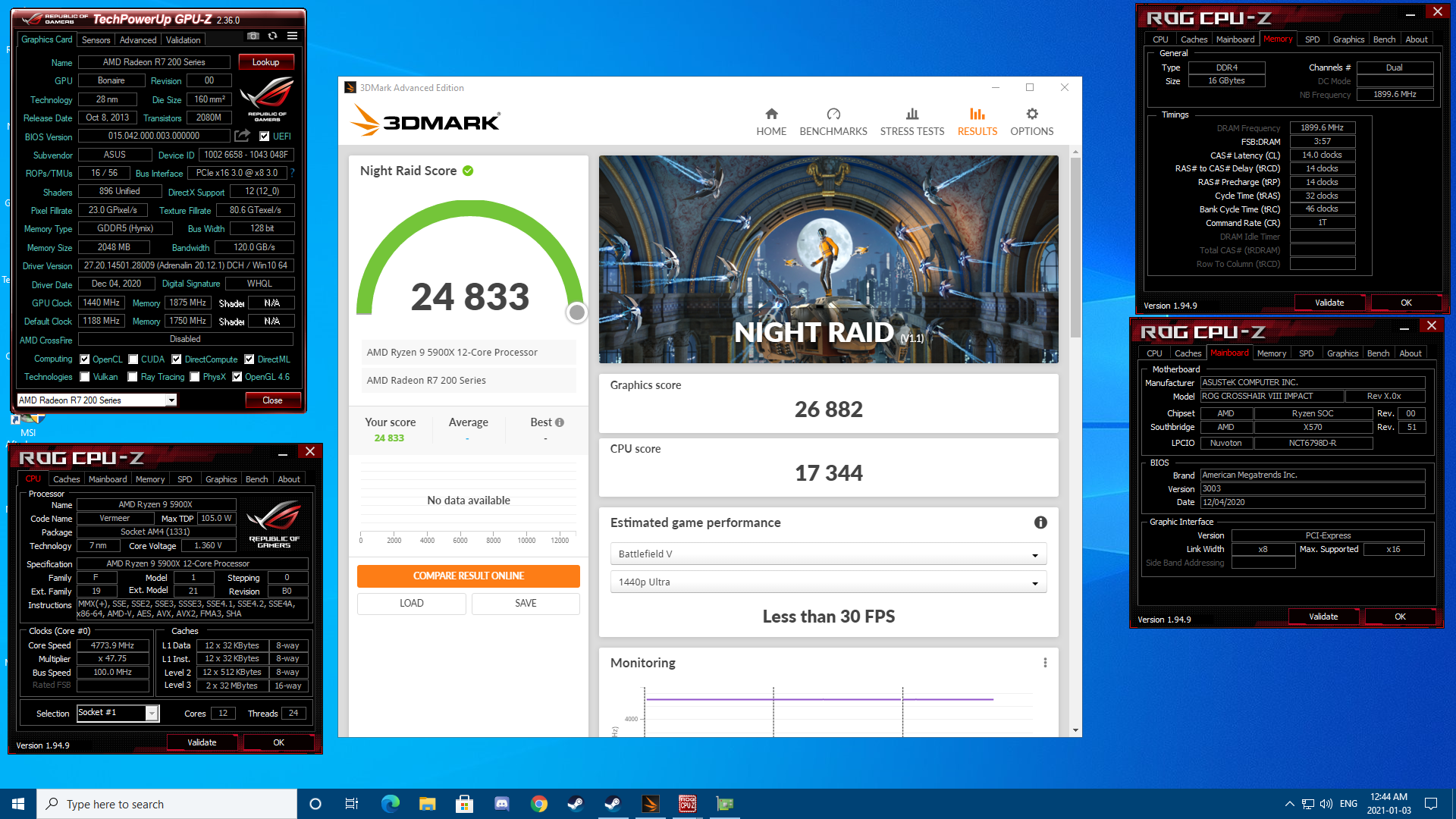Open 3DMark OPTIONS gear

1031,121
